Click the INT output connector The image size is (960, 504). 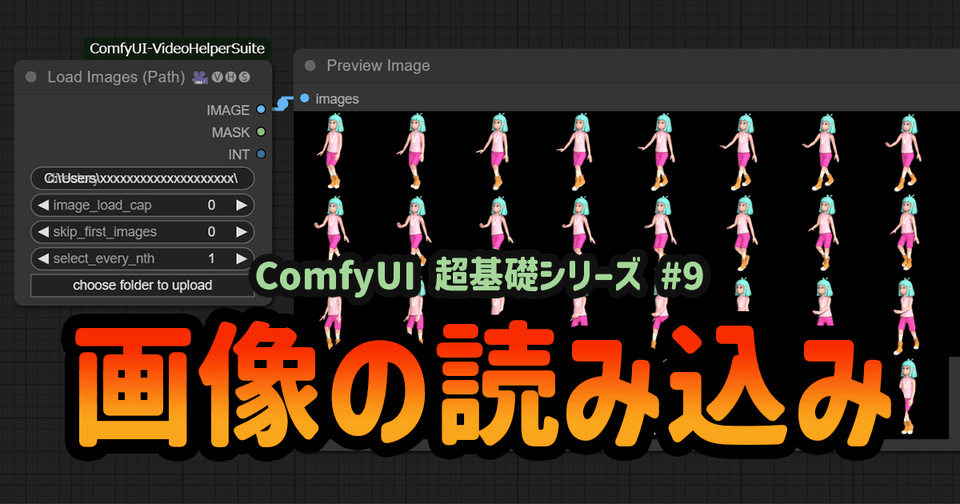(x=261, y=154)
